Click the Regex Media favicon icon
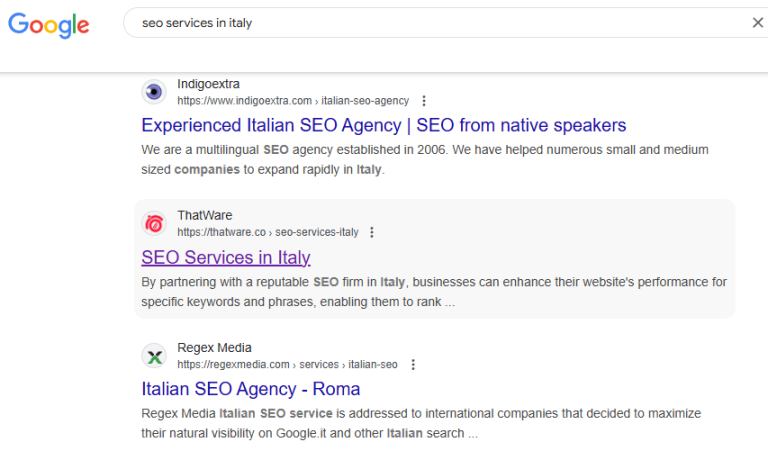The height and width of the screenshot is (451, 768). click(154, 356)
